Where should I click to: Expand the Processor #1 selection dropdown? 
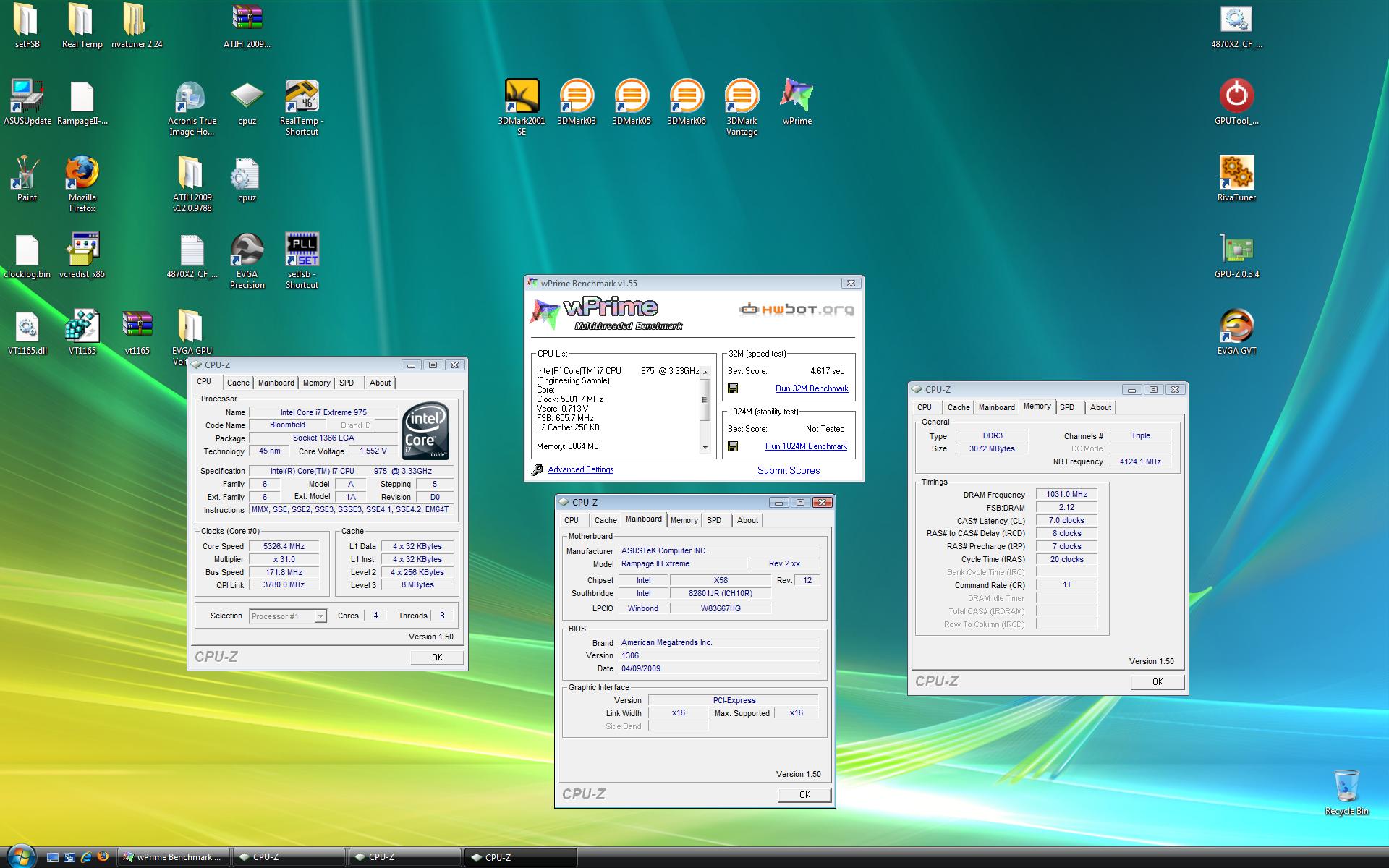click(x=320, y=616)
